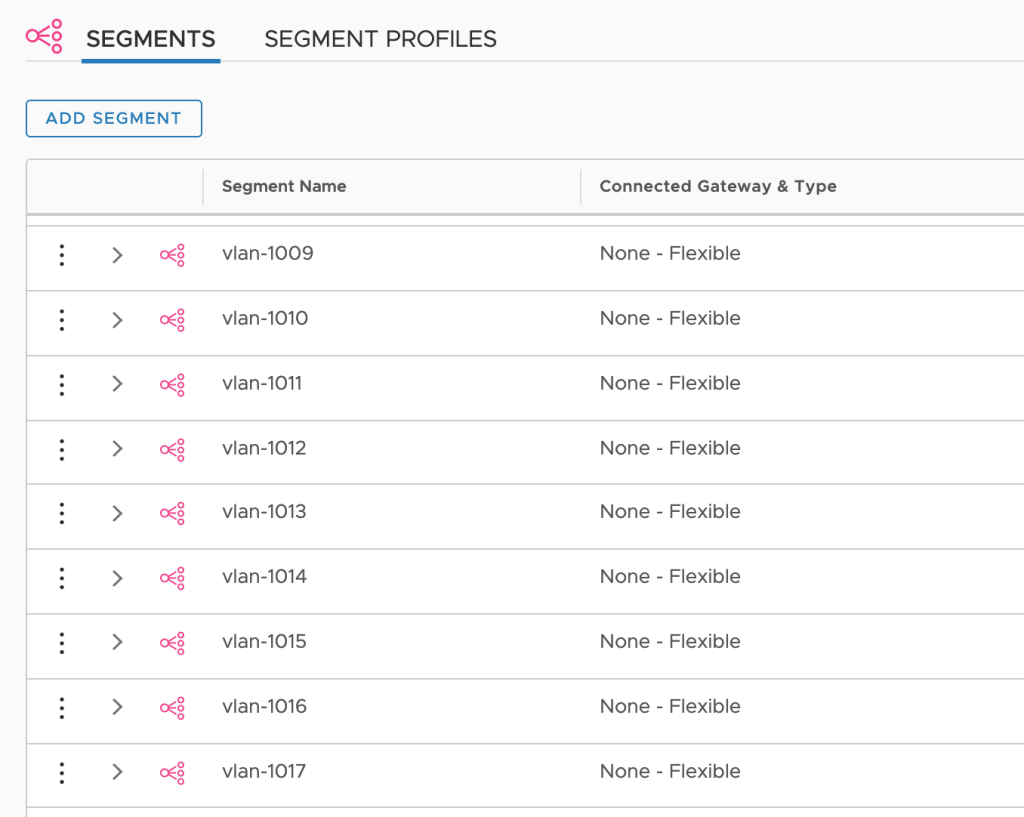Screen dimensions: 1024x817
Task: Expand details for vlan-1012
Action: tap(117, 449)
